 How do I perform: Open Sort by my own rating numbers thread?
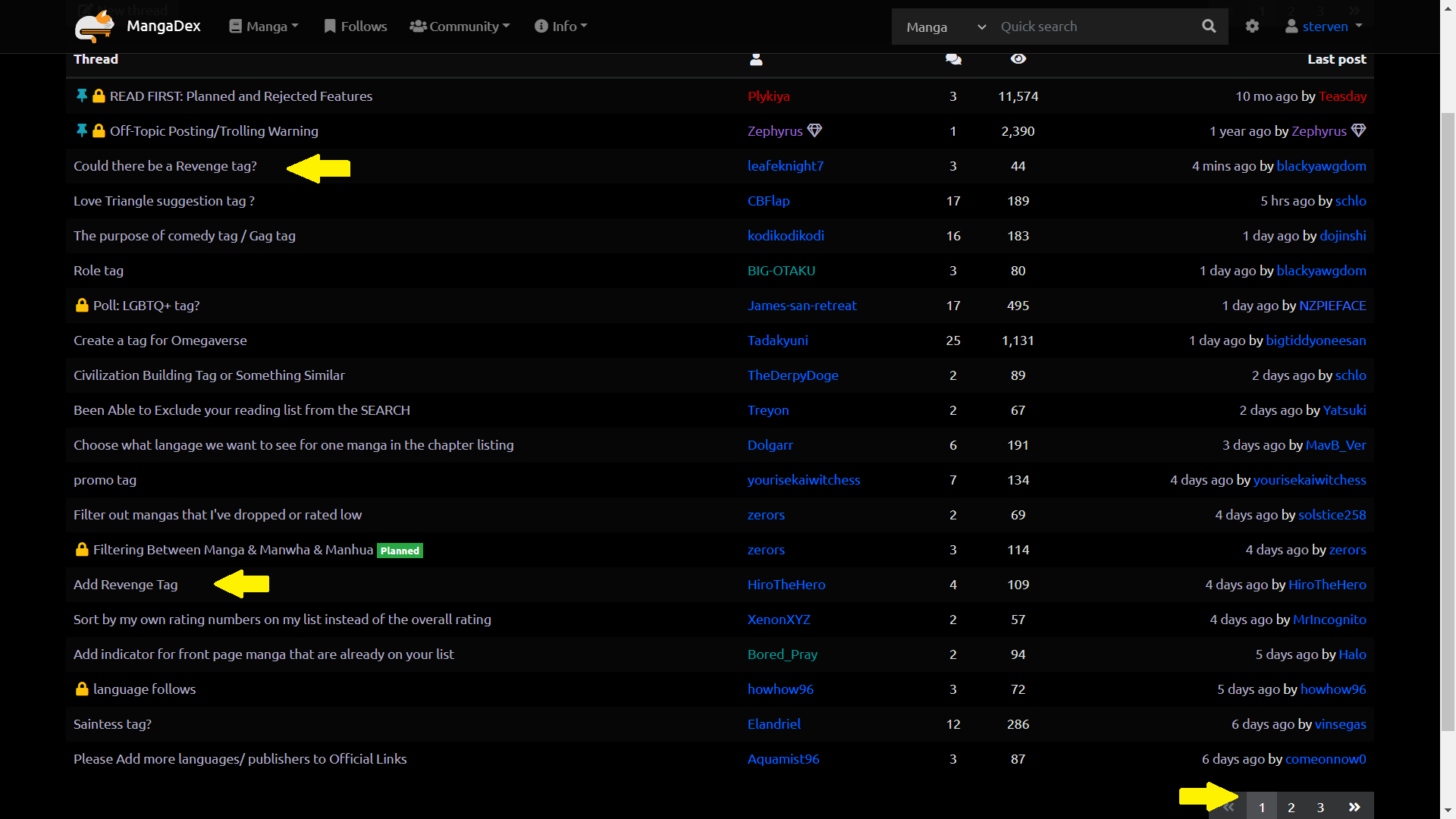click(x=282, y=620)
